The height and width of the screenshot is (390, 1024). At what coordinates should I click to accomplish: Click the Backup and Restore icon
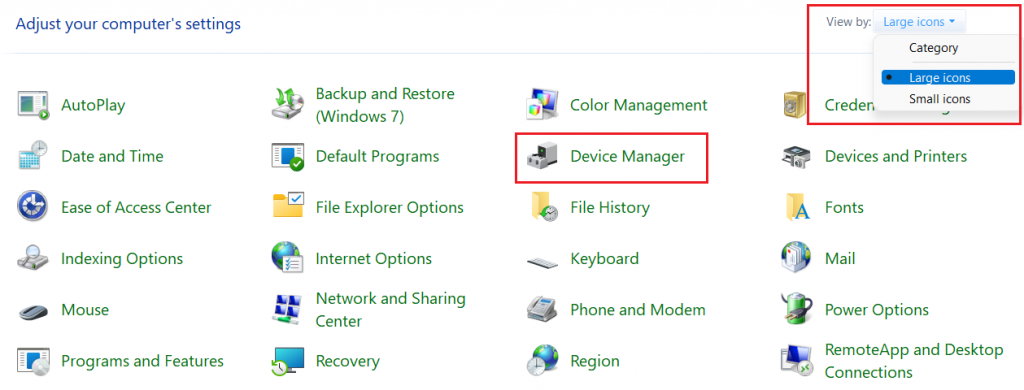tap(287, 105)
